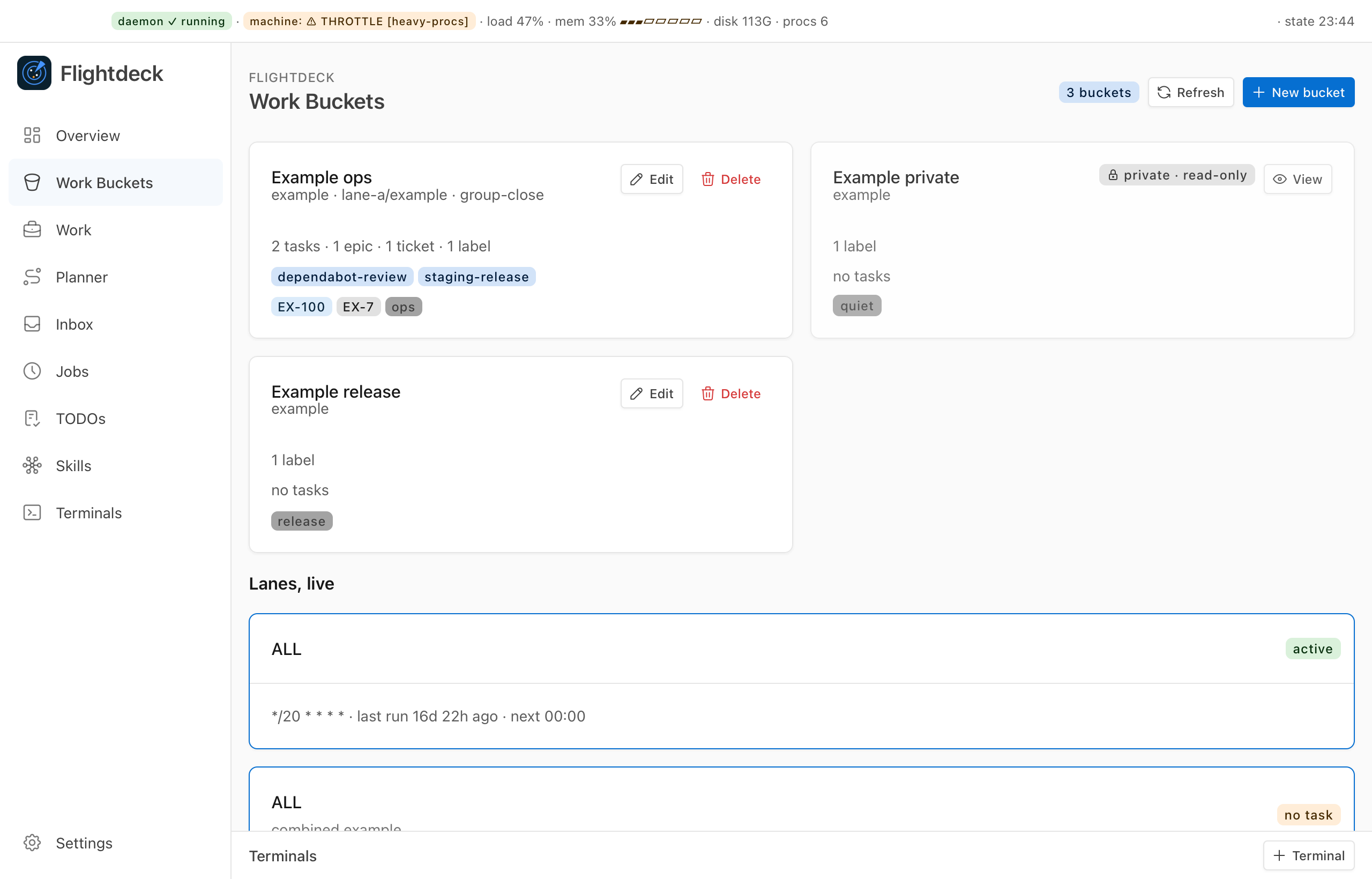The height and width of the screenshot is (879, 1372).
Task: Go to the Planner section
Action: [116, 277]
